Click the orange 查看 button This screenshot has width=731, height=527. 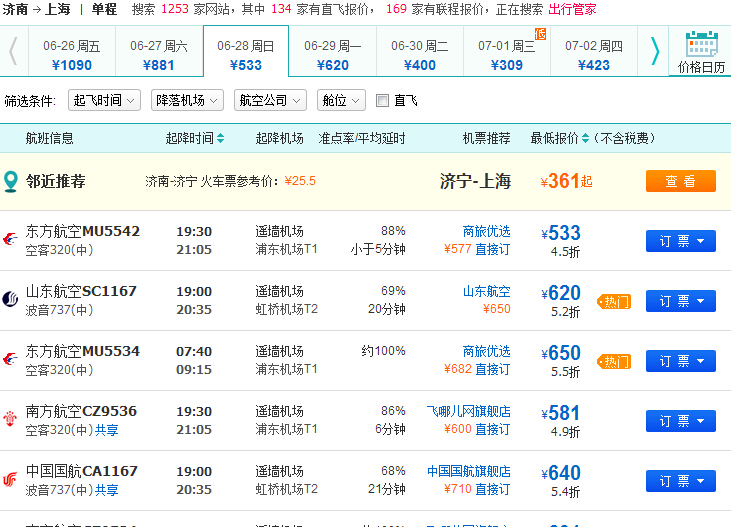(681, 181)
